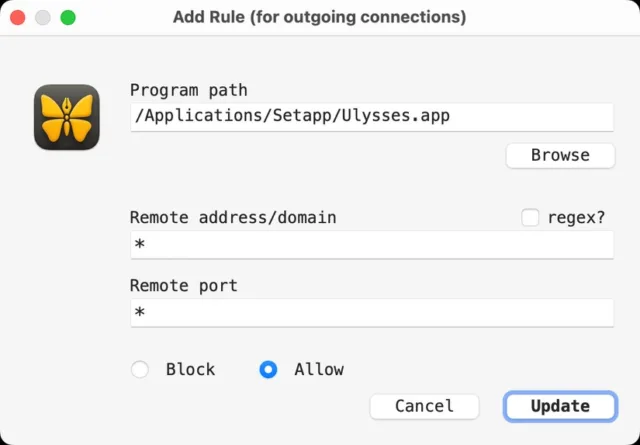Click the Update button
Viewport: 640px width, 445px height.
(560, 406)
